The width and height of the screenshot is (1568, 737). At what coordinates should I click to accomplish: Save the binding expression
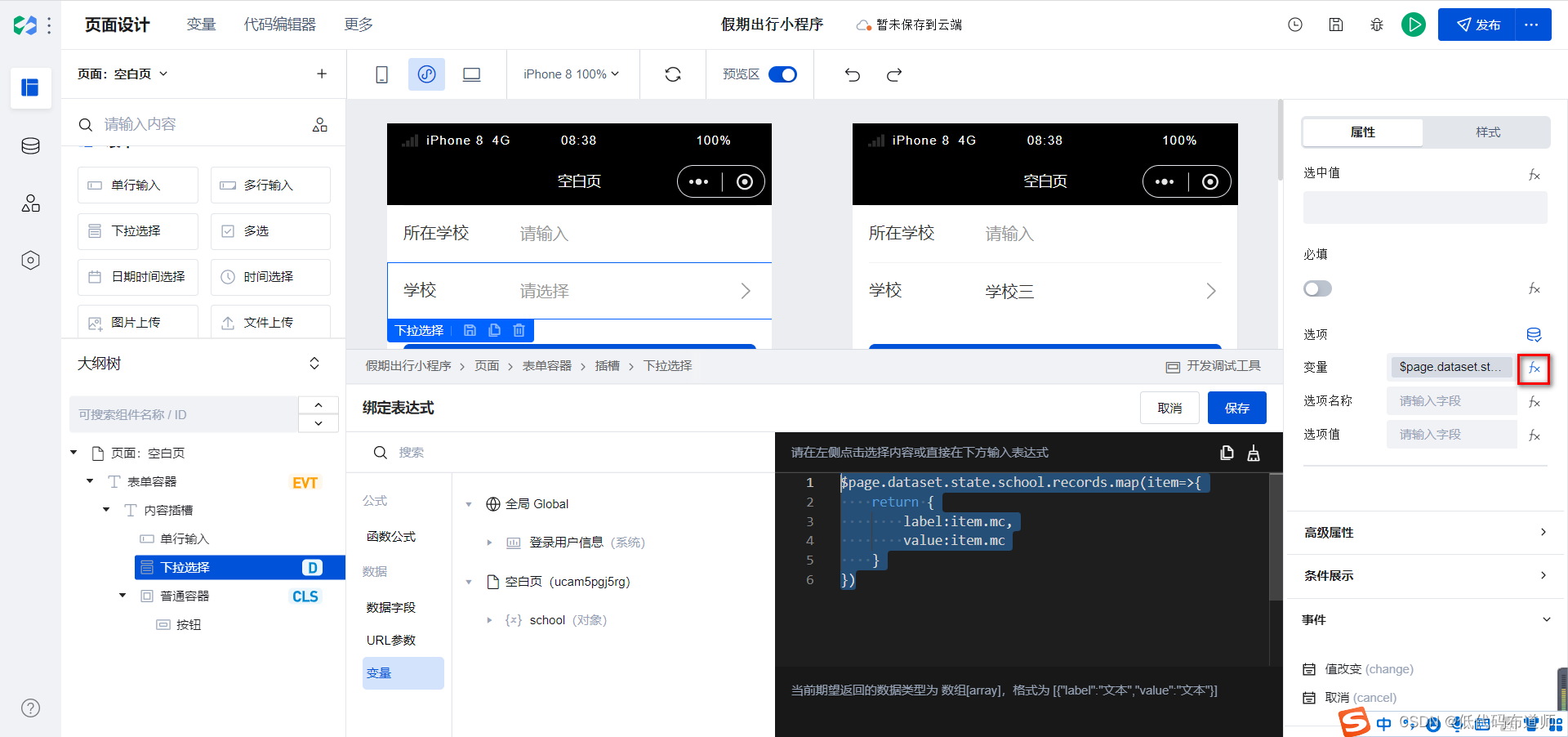click(1237, 408)
